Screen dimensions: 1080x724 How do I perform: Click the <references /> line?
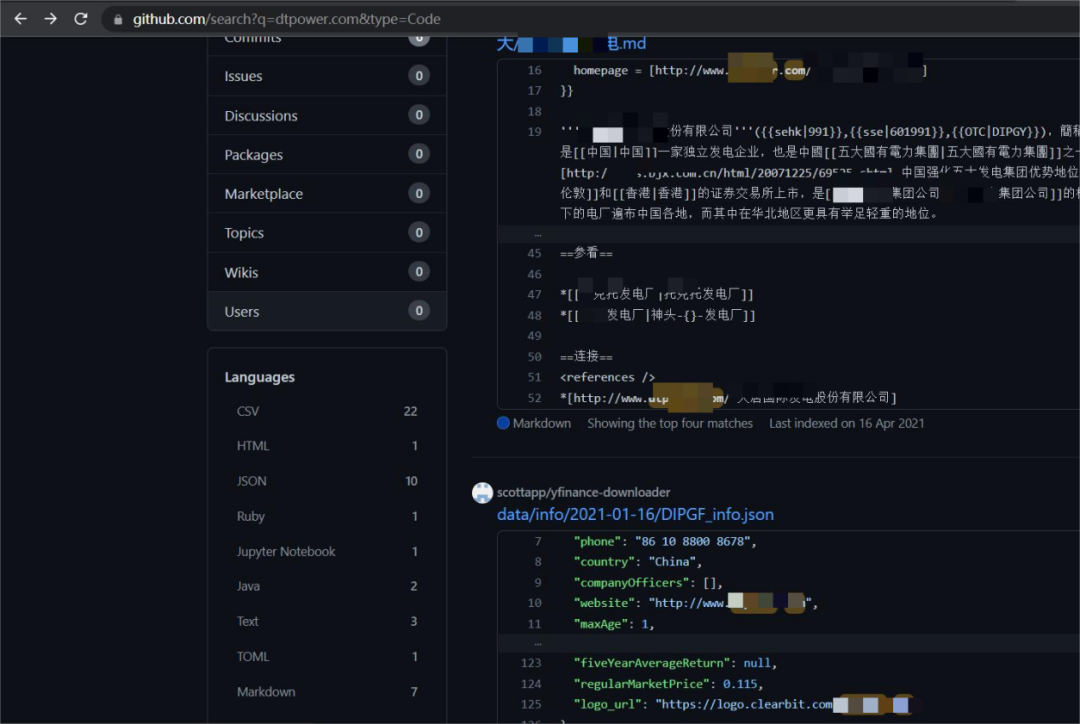(608, 377)
